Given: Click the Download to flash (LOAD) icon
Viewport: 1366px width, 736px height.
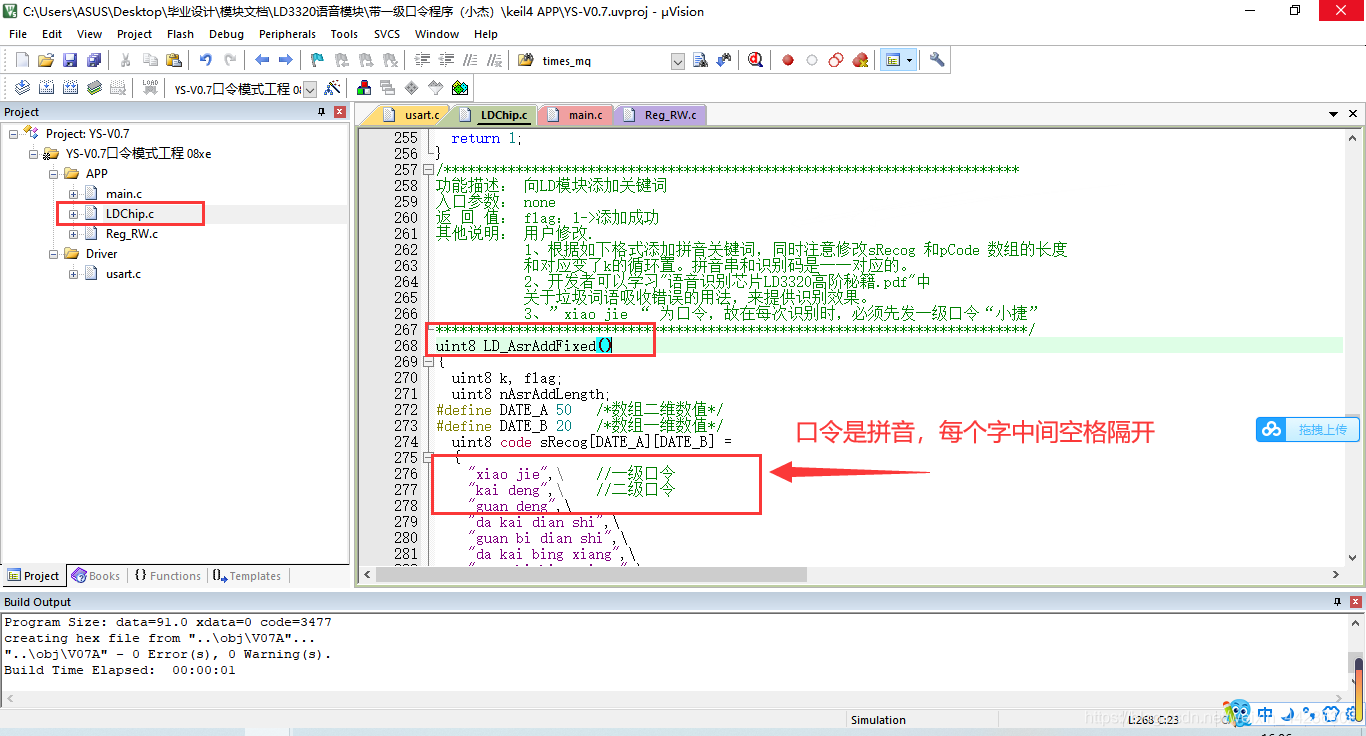Looking at the screenshot, I should pyautogui.click(x=150, y=88).
